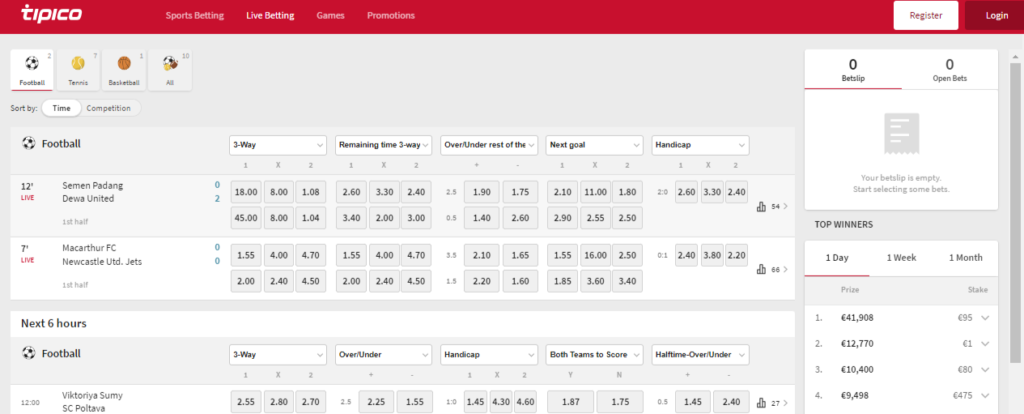This screenshot has height=414, width=1024.
Task: Select the All sports filter icon
Action: click(170, 70)
